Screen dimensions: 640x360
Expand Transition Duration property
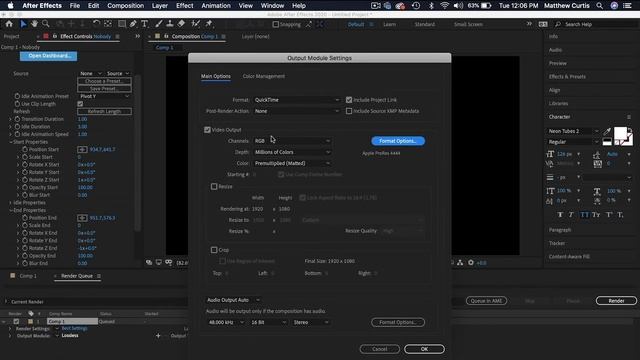tap(11, 119)
